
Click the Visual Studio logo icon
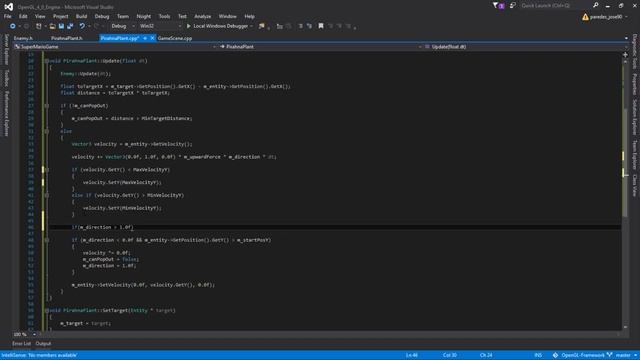coord(9,7)
